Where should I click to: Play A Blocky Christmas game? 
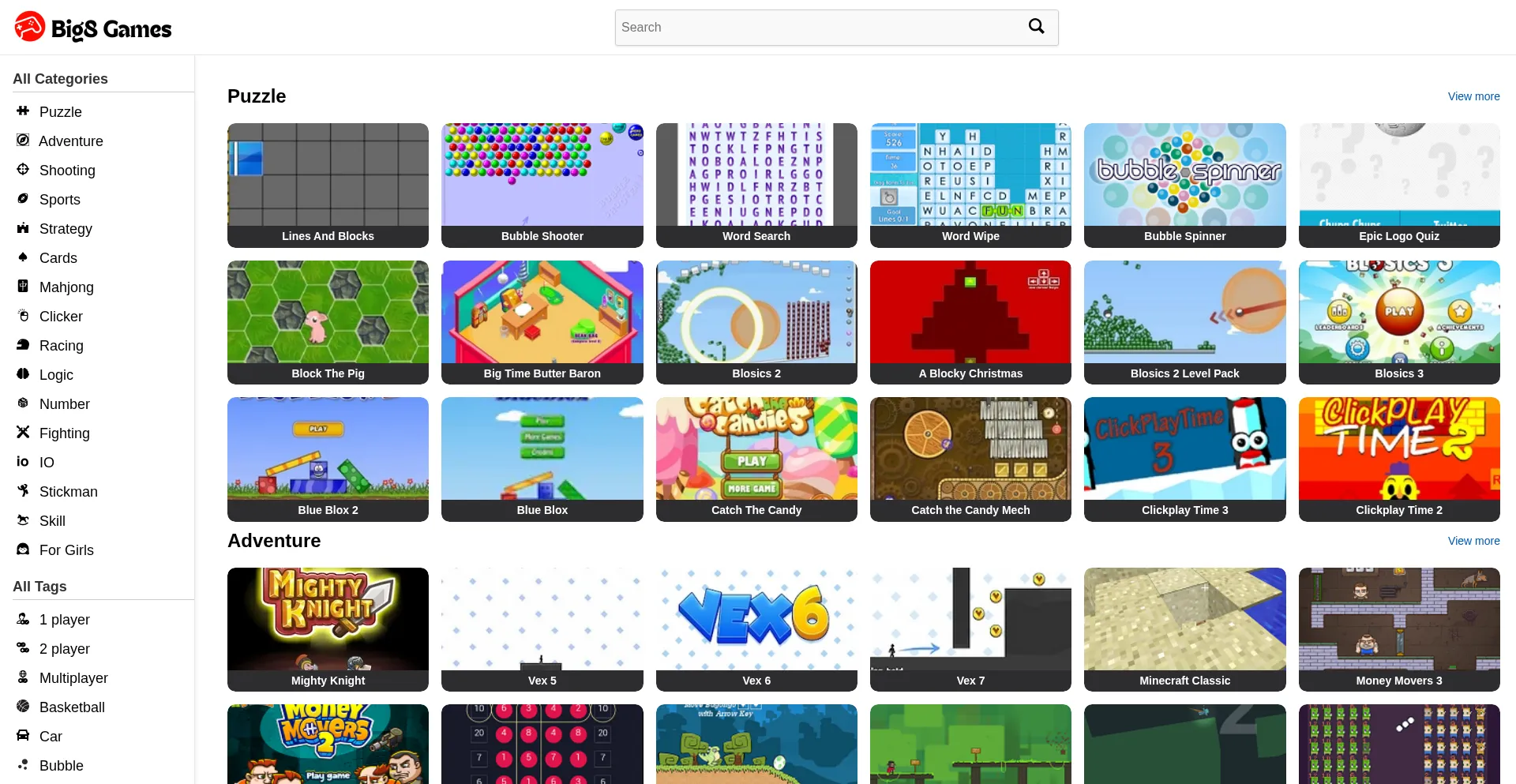970,322
